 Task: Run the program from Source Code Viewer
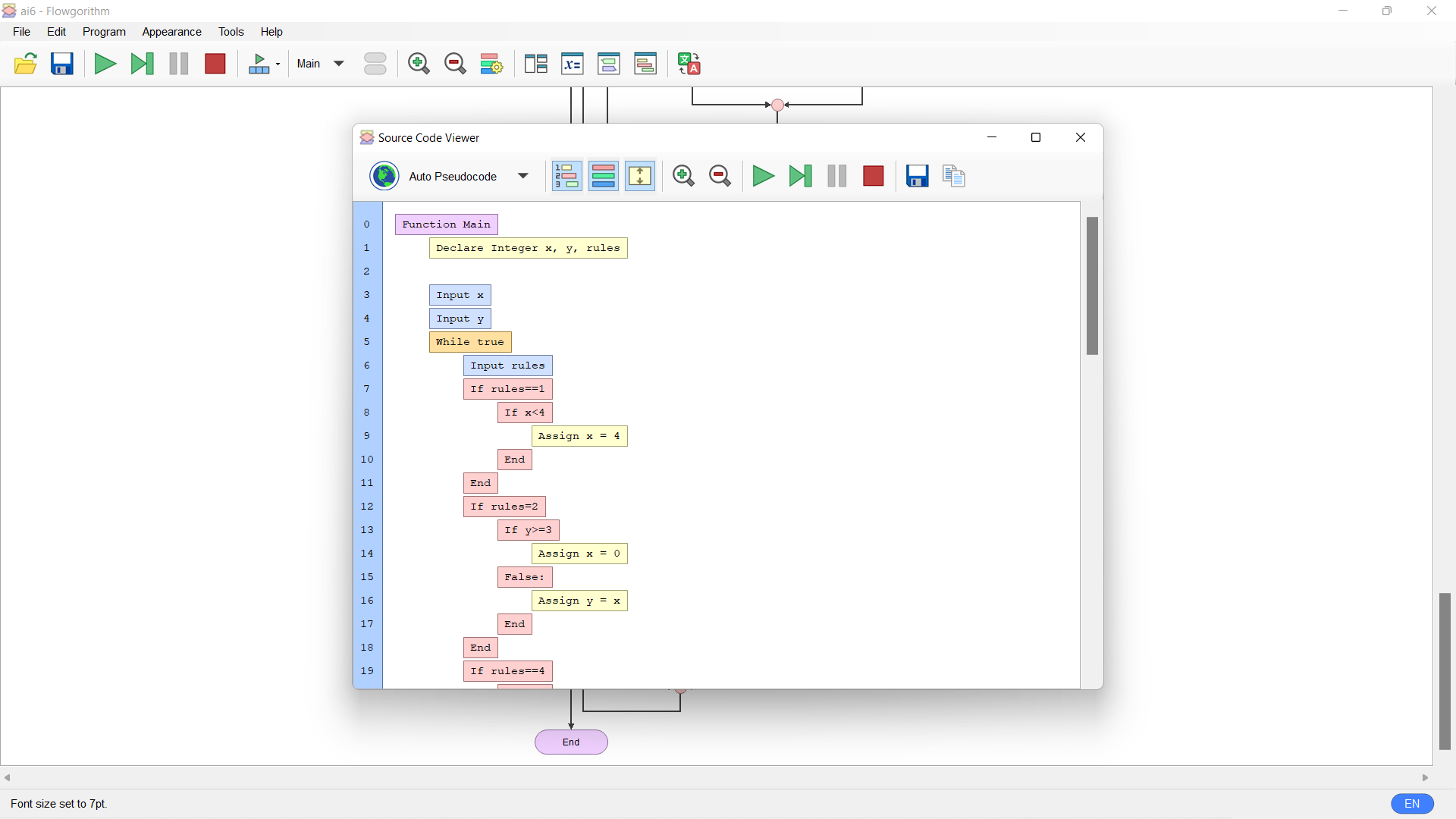[x=763, y=176]
